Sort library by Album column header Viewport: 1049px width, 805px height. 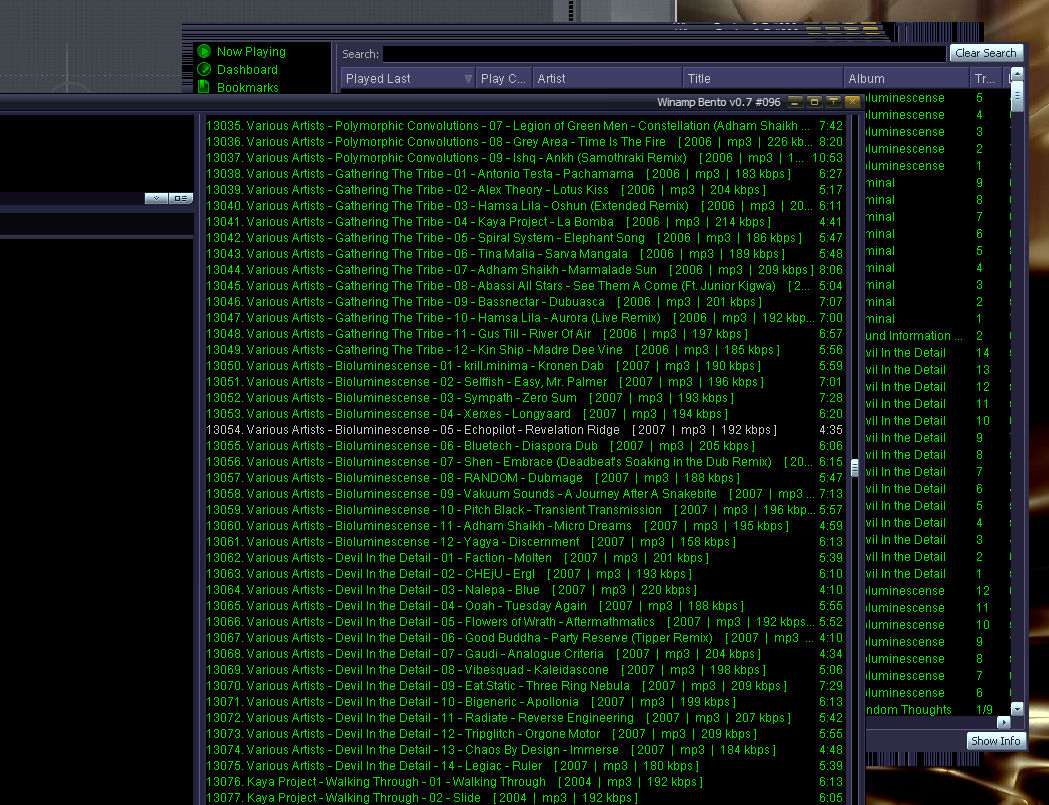[x=907, y=78]
